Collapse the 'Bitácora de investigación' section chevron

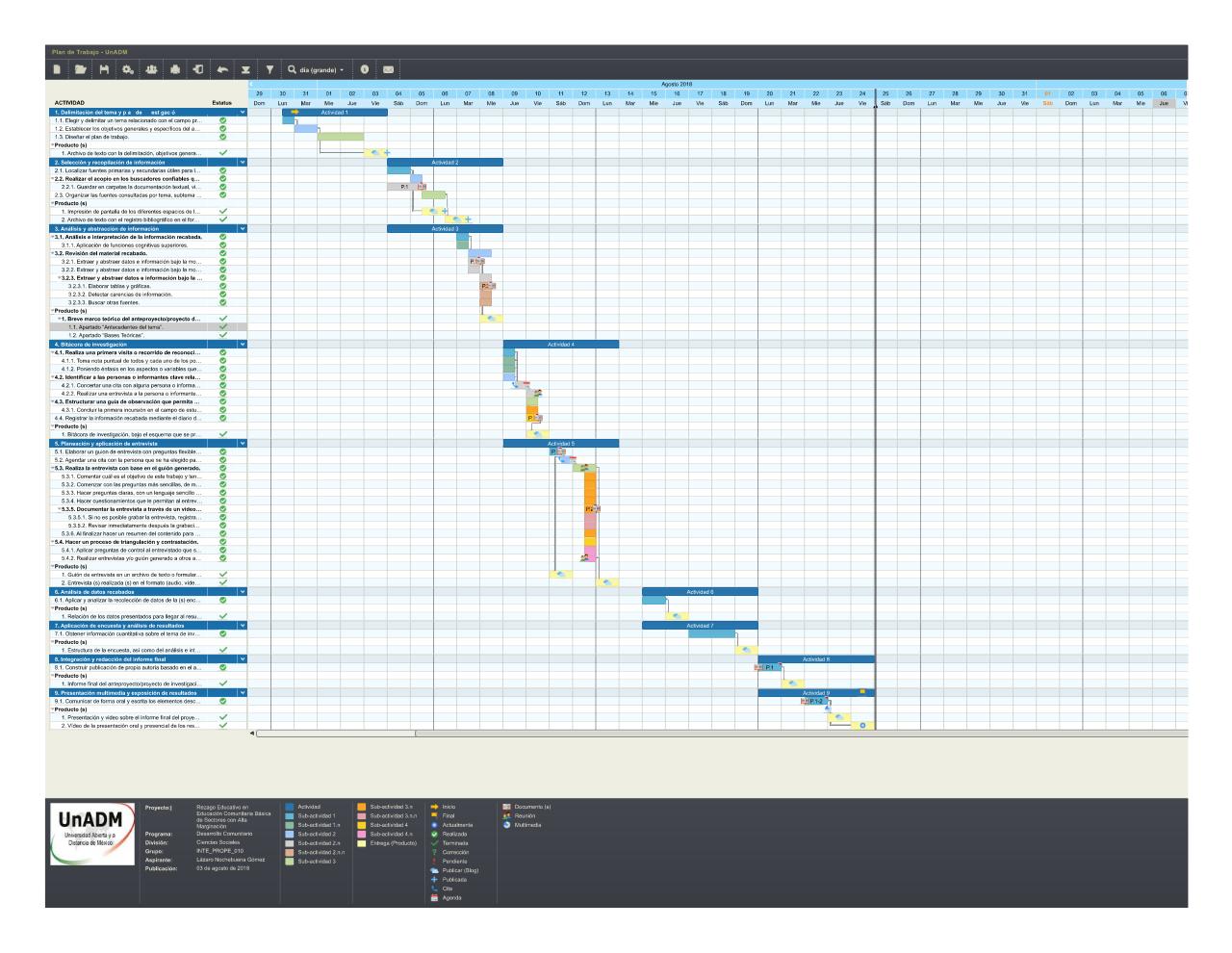pos(243,344)
